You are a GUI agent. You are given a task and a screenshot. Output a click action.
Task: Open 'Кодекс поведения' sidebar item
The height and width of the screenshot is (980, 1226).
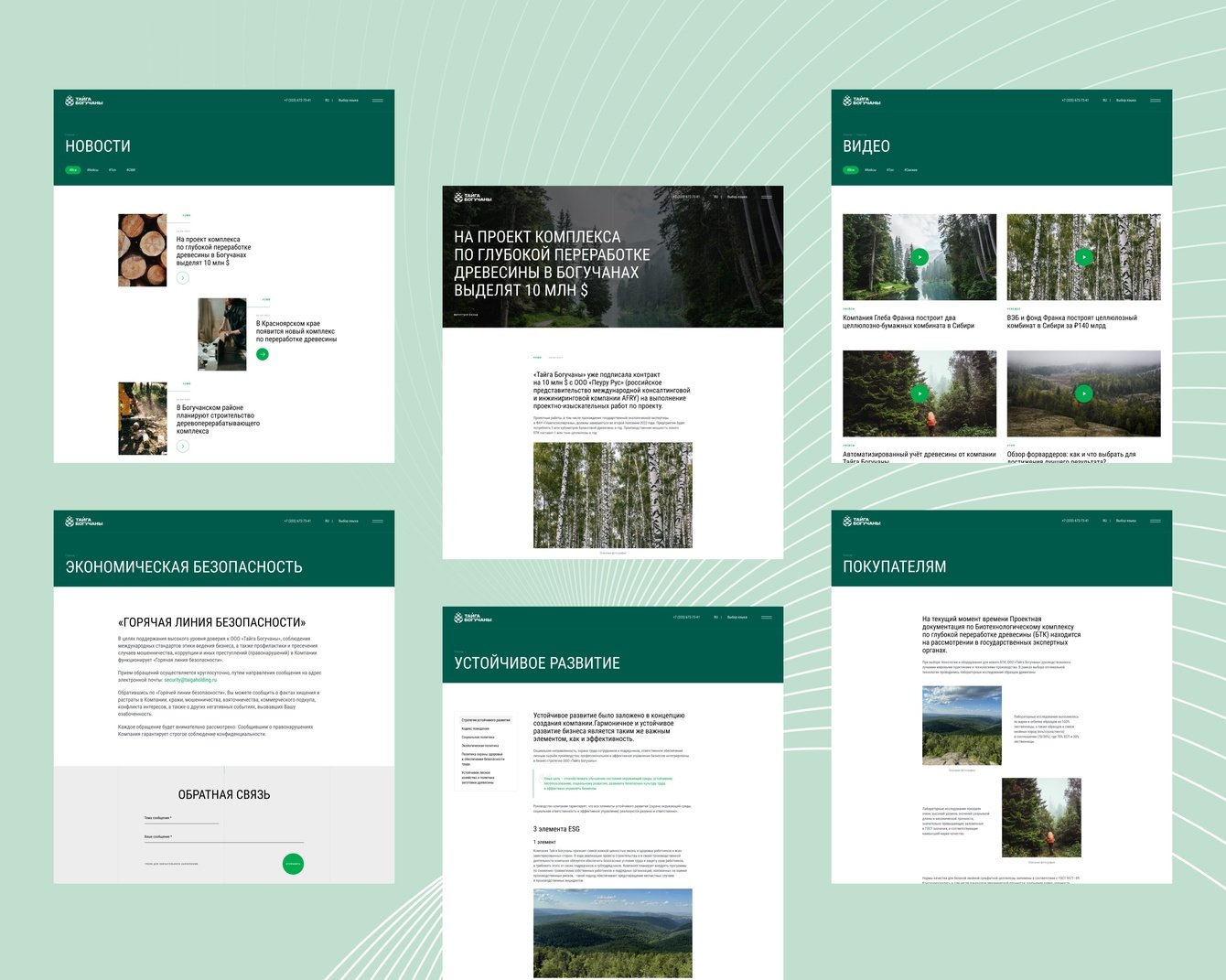tap(476, 728)
